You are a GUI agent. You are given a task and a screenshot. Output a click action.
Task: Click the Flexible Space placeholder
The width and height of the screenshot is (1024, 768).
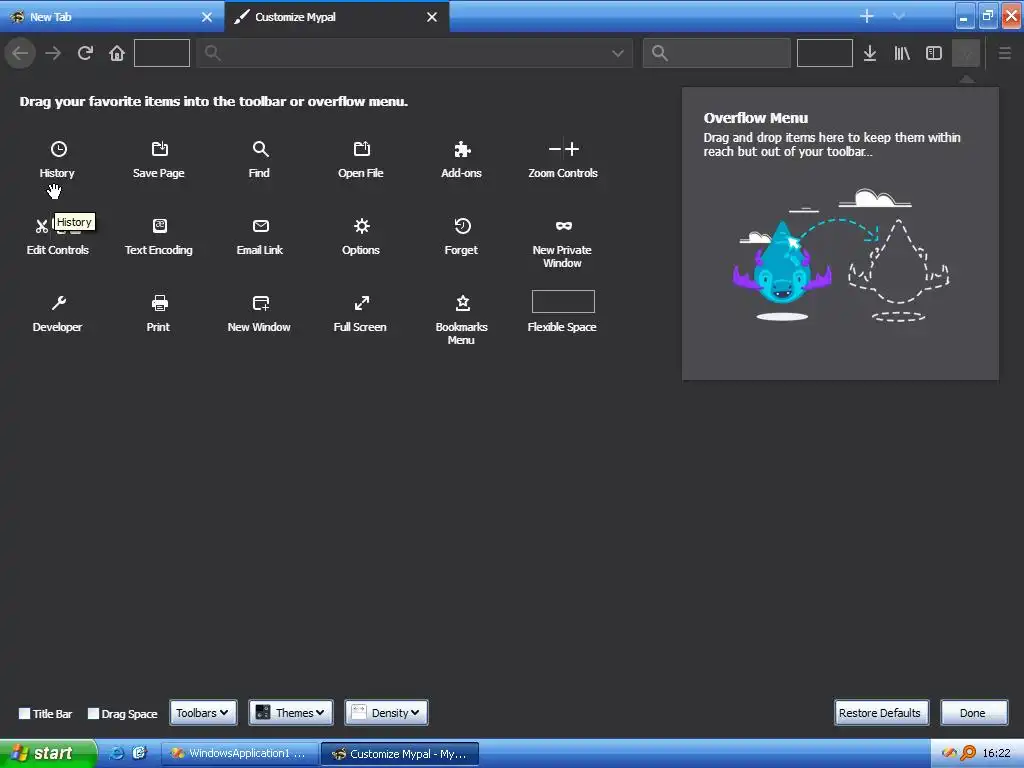tap(563, 302)
